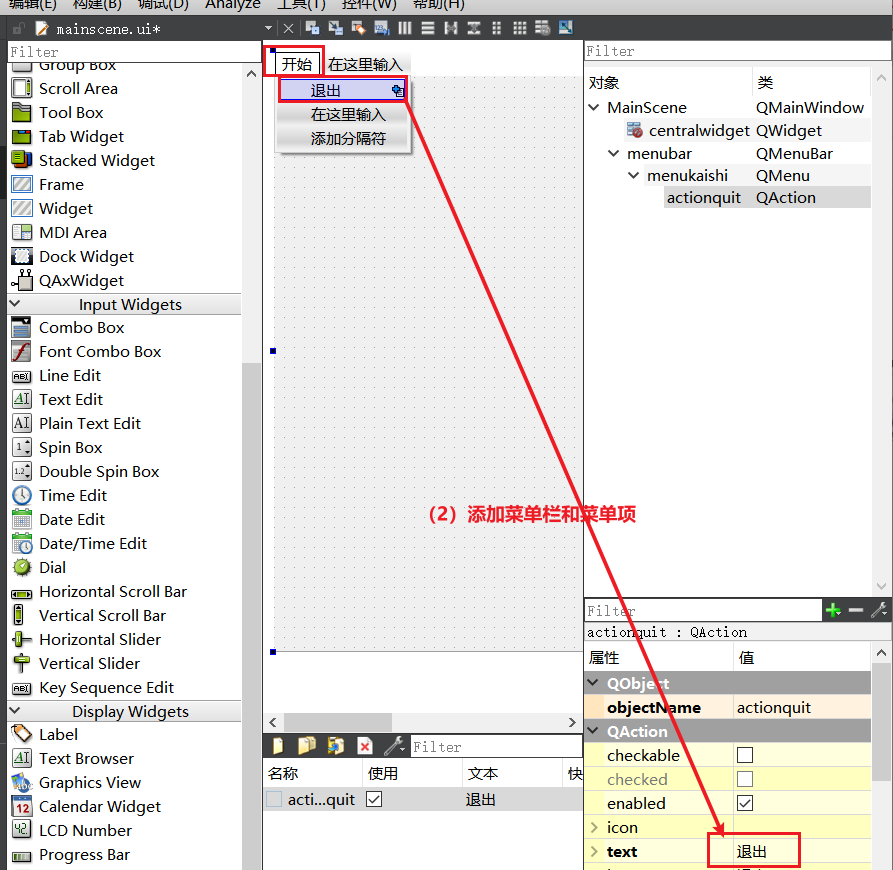Apply Lay Out Vertically from toolbar
Image resolution: width=893 pixels, height=870 pixels.
point(428,27)
